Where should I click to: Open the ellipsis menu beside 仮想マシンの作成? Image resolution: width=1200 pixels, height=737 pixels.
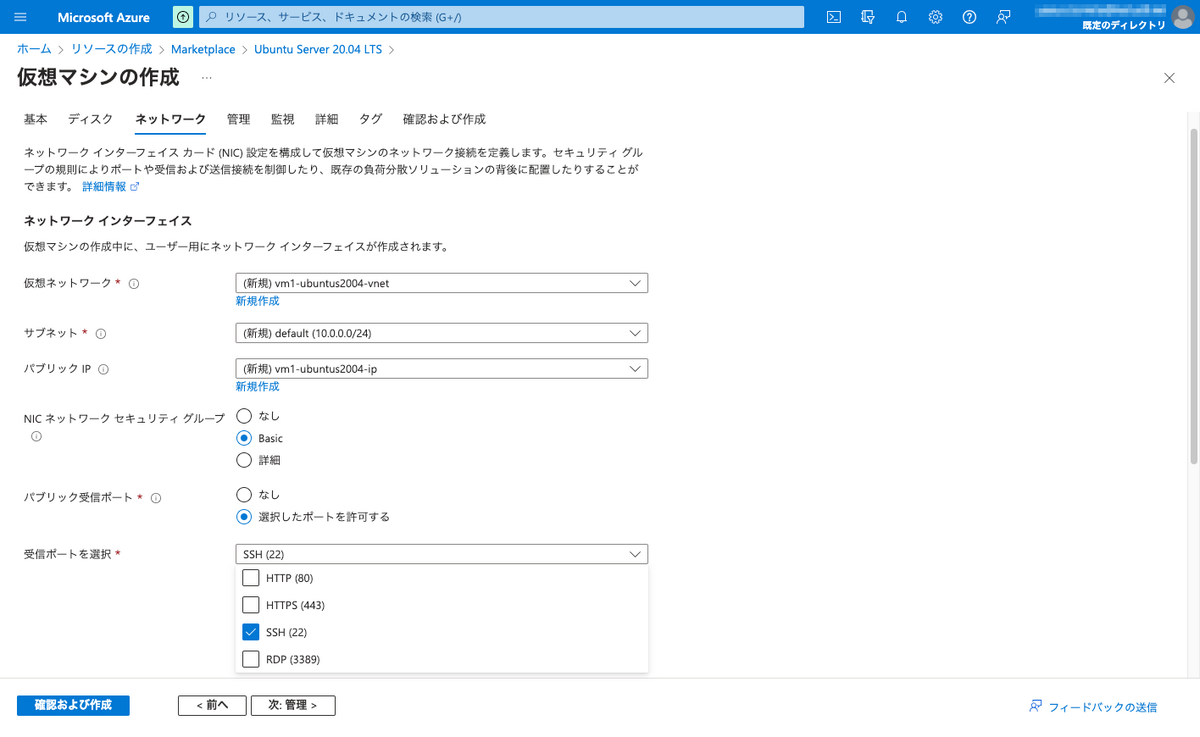pyautogui.click(x=207, y=77)
